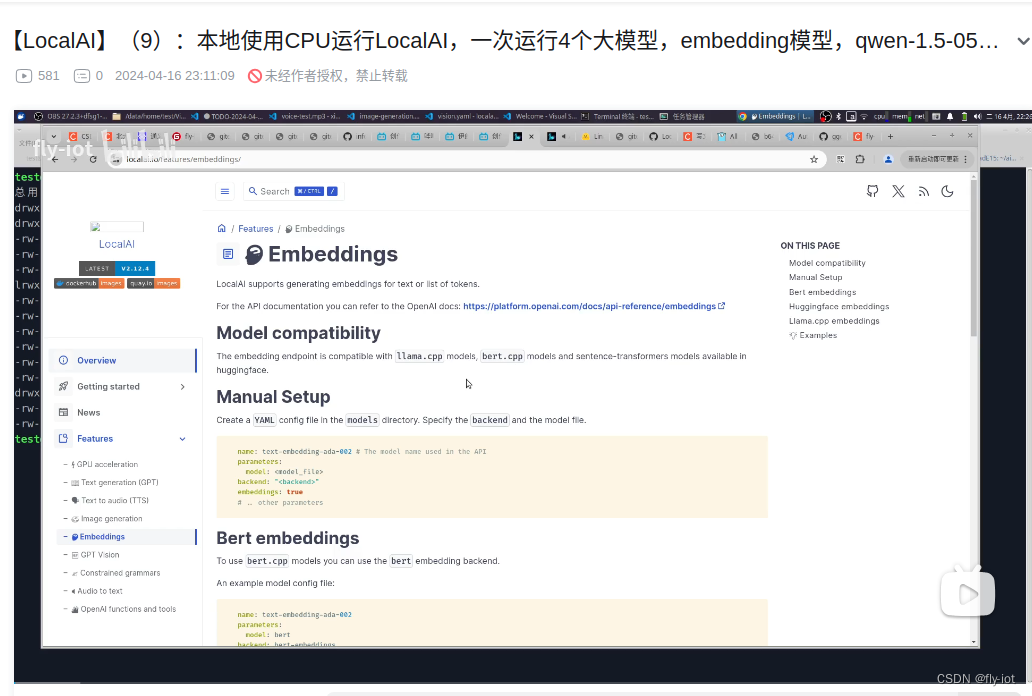This screenshot has width=1032, height=696.
Task: Open the RSS feed icon
Action: [924, 192]
